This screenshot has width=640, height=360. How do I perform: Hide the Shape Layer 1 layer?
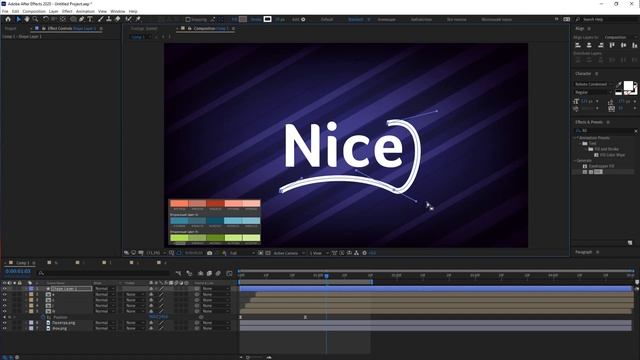[4, 289]
